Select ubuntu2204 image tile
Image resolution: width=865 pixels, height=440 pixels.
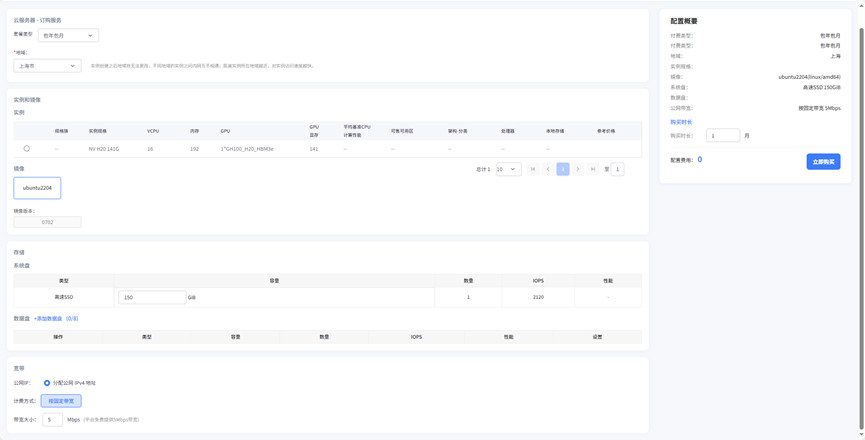click(37, 187)
